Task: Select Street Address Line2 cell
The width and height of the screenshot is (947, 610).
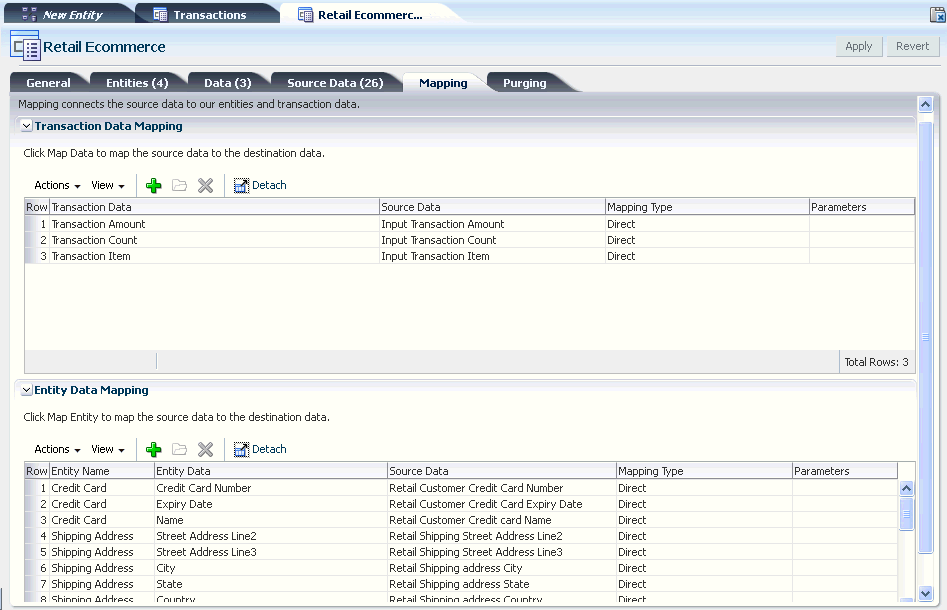Action: (271, 536)
